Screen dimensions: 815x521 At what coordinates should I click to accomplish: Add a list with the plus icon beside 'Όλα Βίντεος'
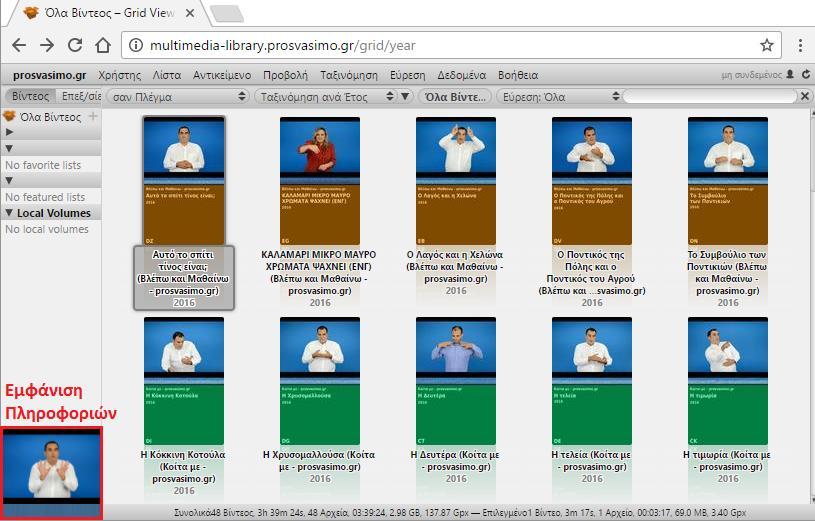[93, 116]
